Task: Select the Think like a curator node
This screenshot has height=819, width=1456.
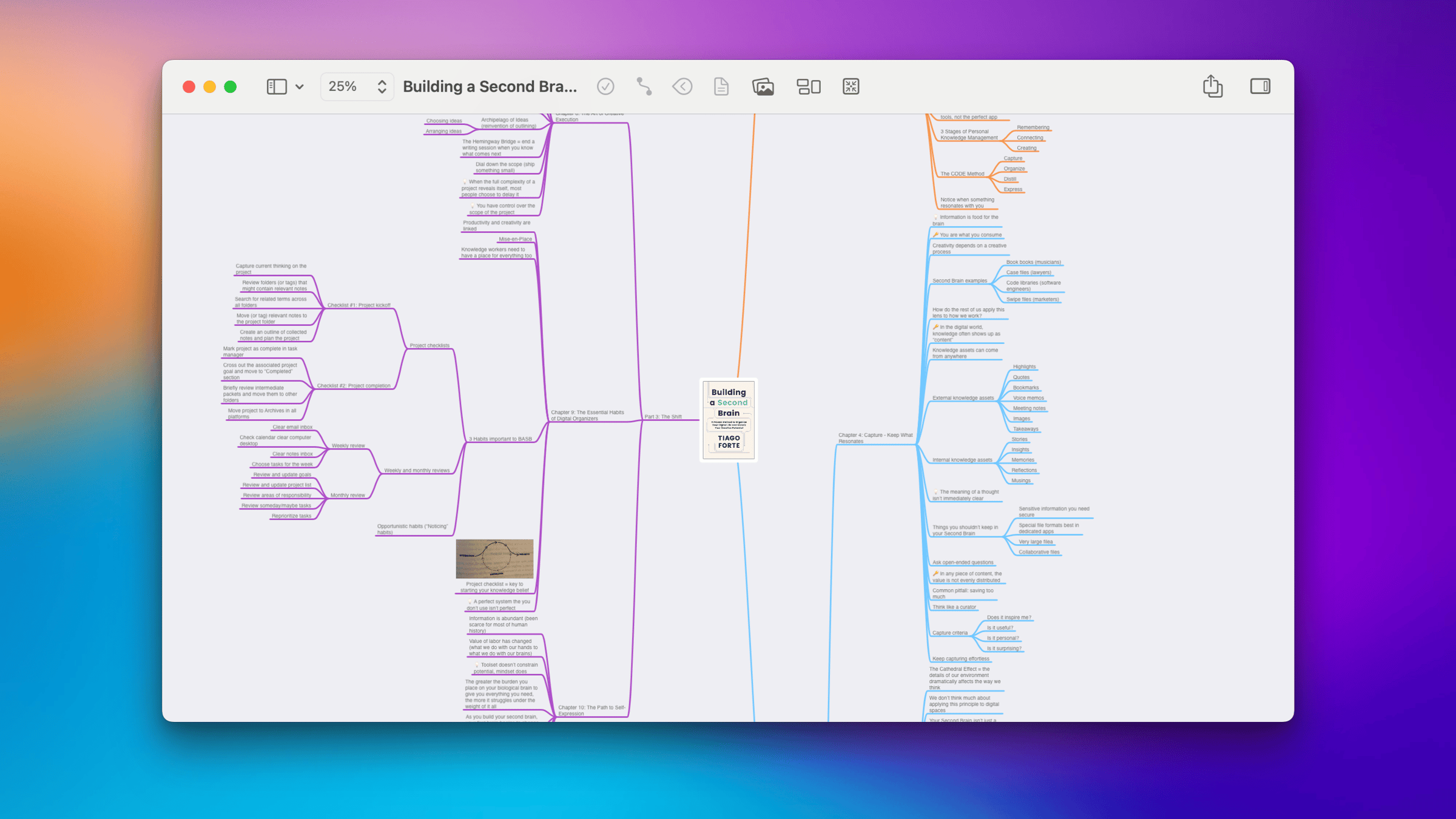Action: tap(954, 607)
